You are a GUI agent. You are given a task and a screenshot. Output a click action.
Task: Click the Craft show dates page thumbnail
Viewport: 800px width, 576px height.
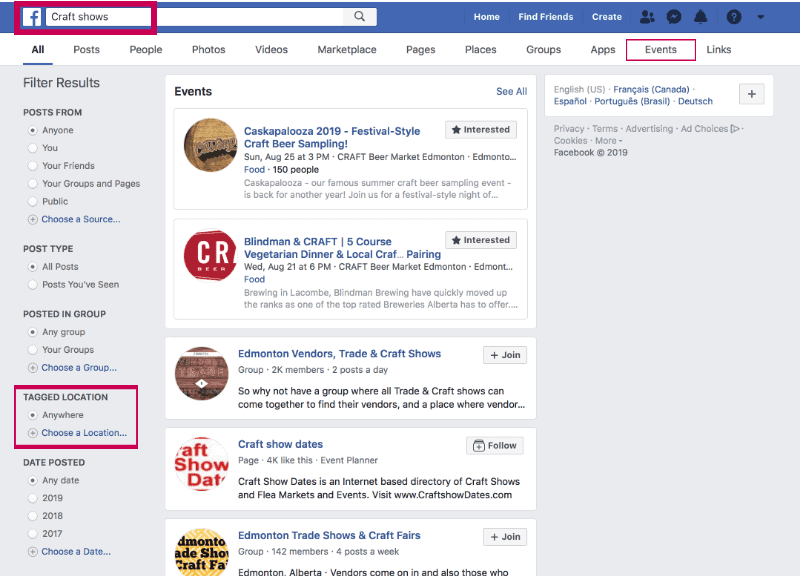[x=202, y=464]
